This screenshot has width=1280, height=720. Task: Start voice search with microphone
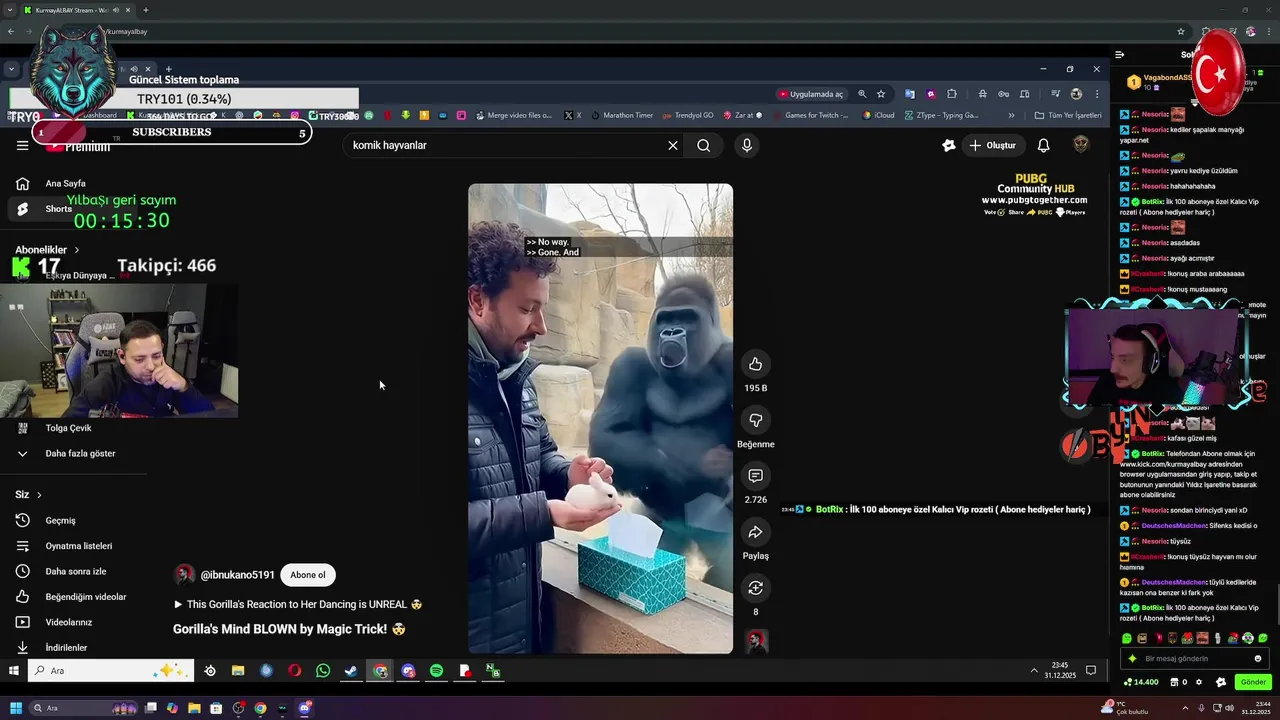[746, 145]
